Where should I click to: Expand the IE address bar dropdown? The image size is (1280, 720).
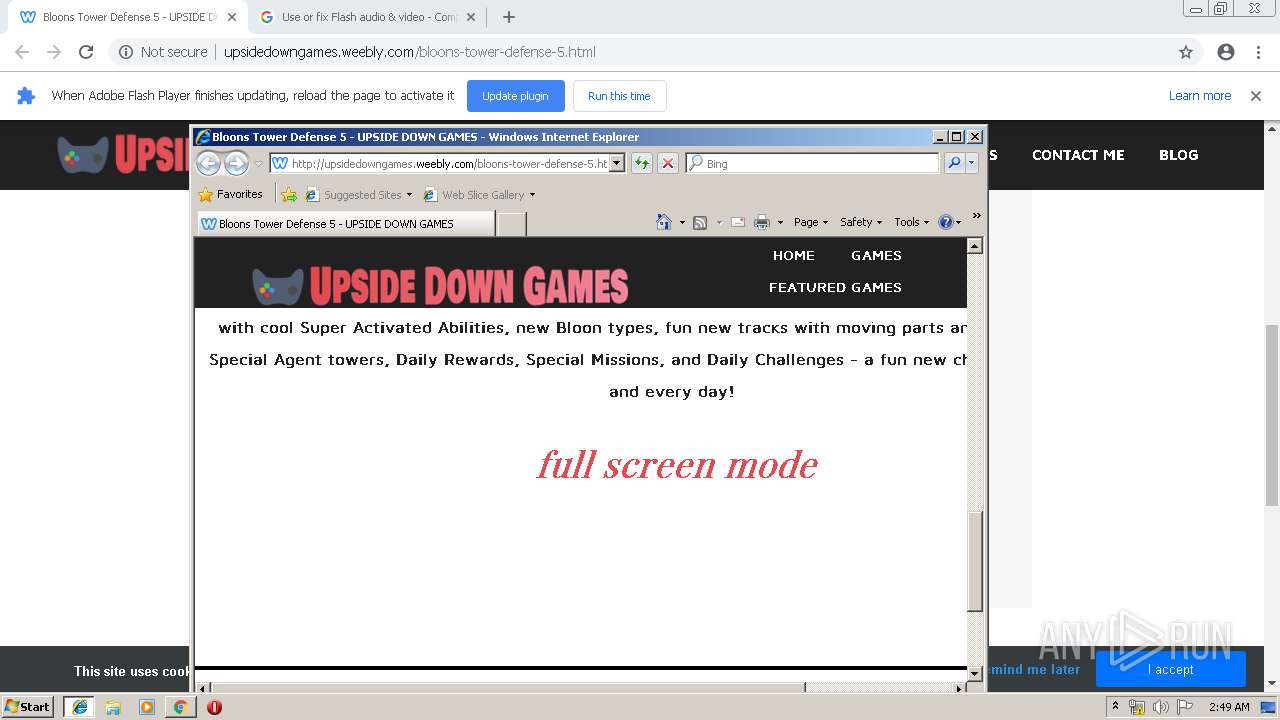(x=617, y=163)
